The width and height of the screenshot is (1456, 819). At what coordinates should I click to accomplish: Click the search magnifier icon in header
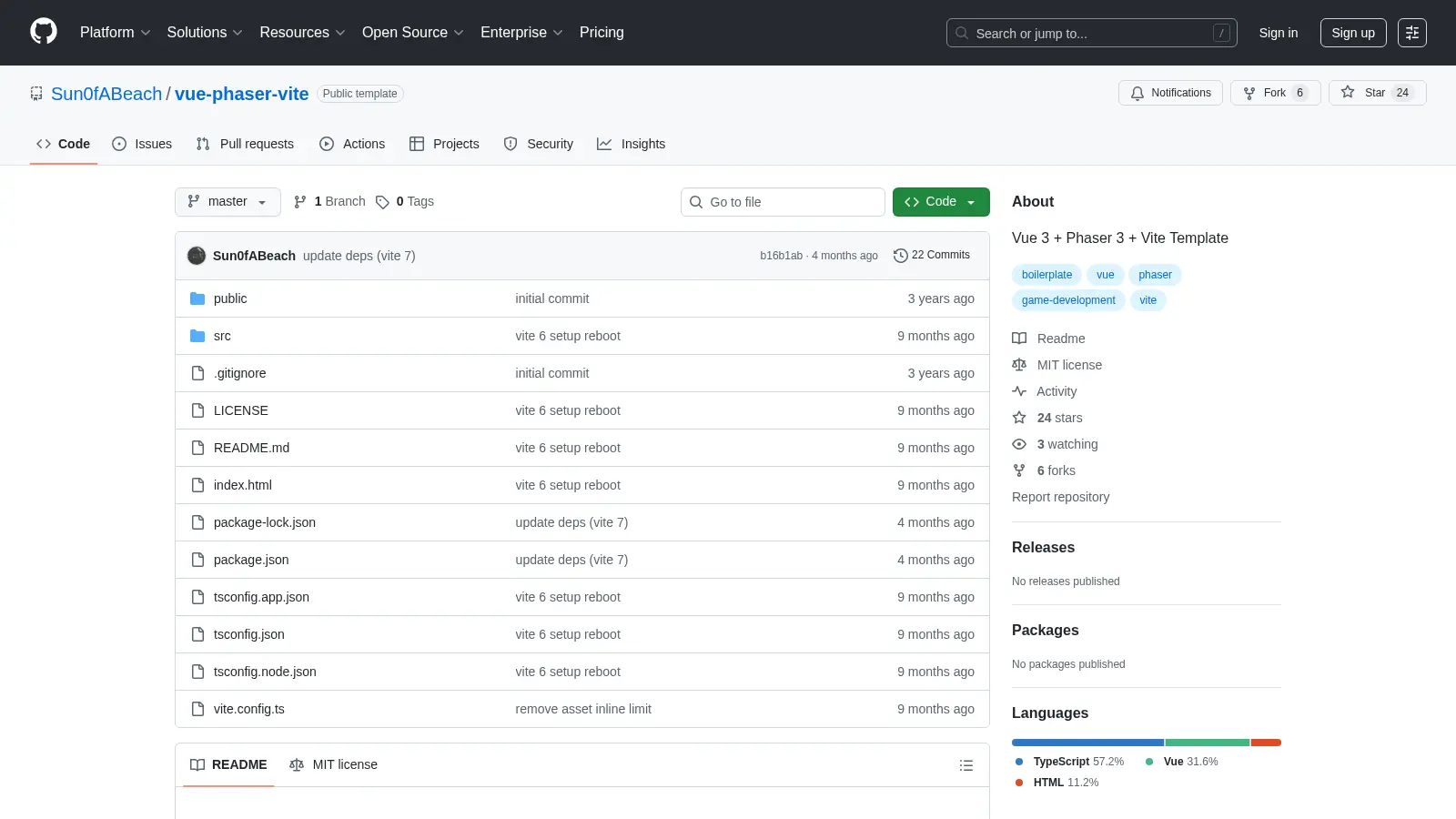[962, 33]
